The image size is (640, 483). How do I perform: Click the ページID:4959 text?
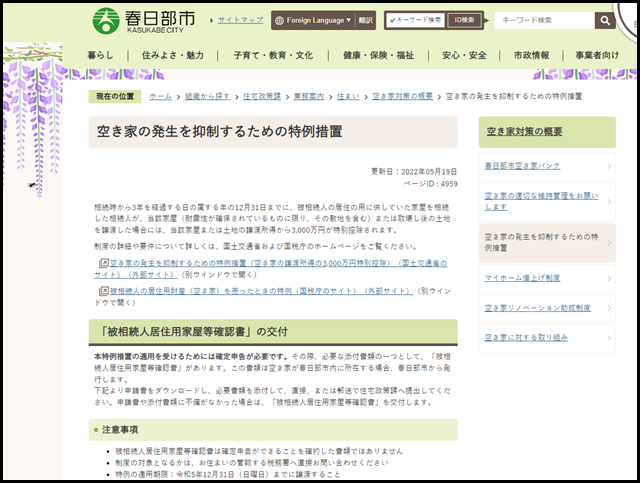point(431,184)
